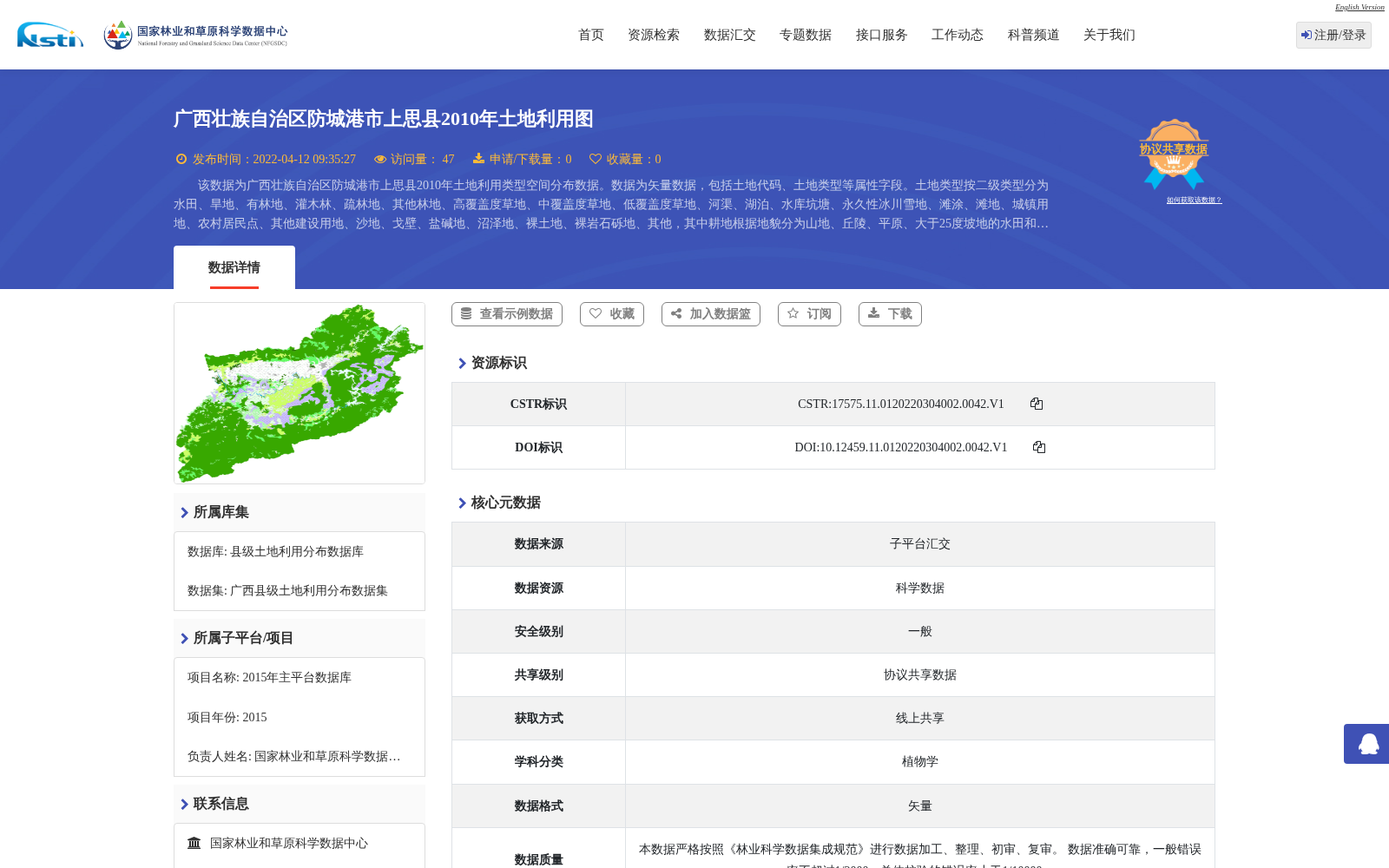The image size is (1389, 868).
Task: Click the 负责人姓名 entry
Action: (294, 756)
